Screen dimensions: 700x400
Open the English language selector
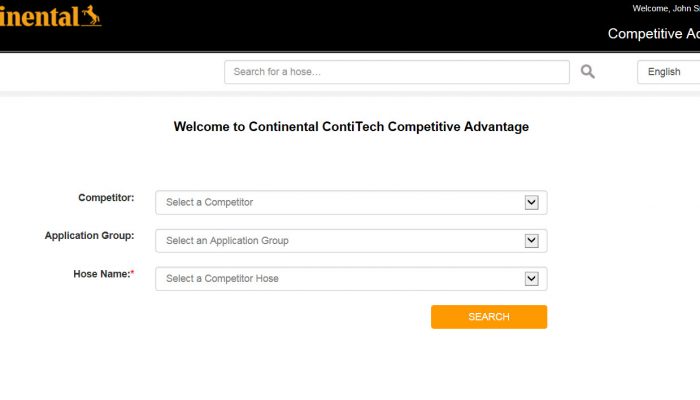tap(667, 72)
